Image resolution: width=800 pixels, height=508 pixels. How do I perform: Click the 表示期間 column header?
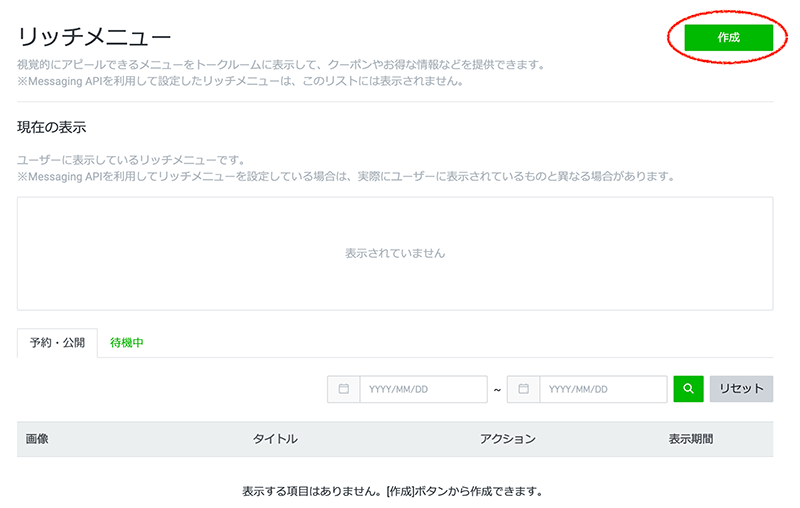click(x=691, y=439)
